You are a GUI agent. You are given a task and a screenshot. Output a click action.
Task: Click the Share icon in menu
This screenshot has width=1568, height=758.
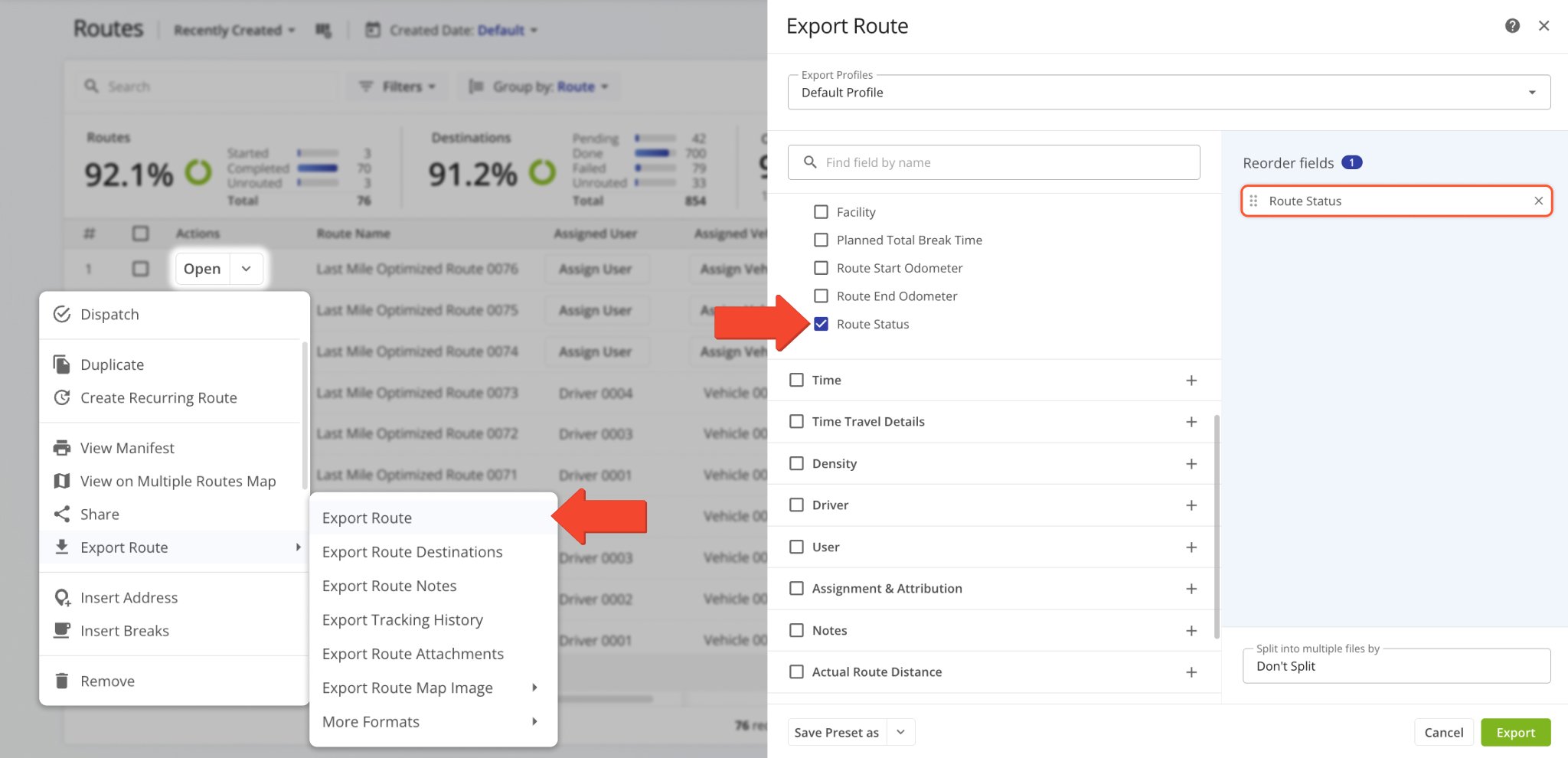click(62, 515)
